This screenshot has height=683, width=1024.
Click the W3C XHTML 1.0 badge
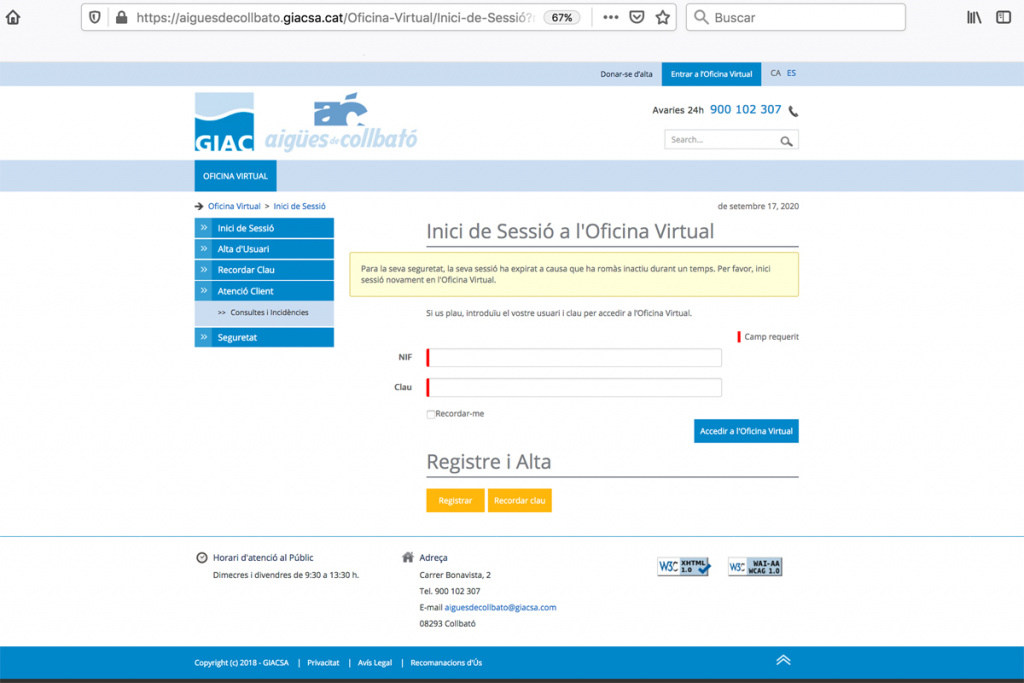pyautogui.click(x=684, y=566)
